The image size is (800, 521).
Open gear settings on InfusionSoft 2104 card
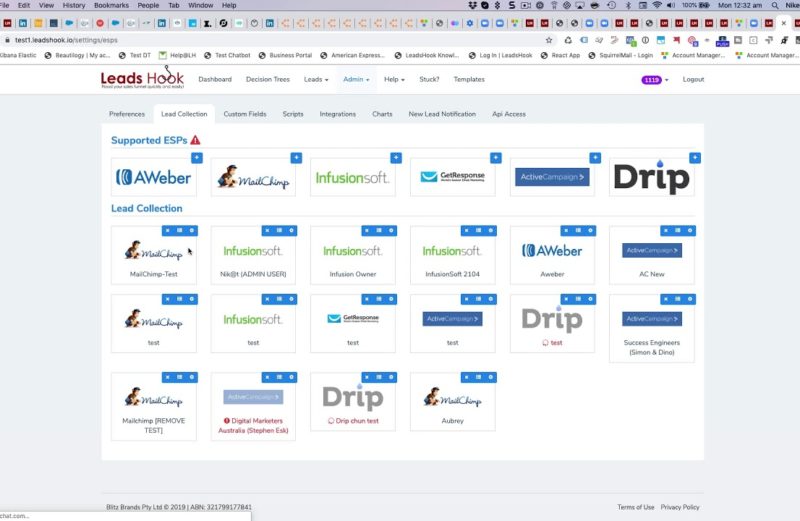[491, 231]
